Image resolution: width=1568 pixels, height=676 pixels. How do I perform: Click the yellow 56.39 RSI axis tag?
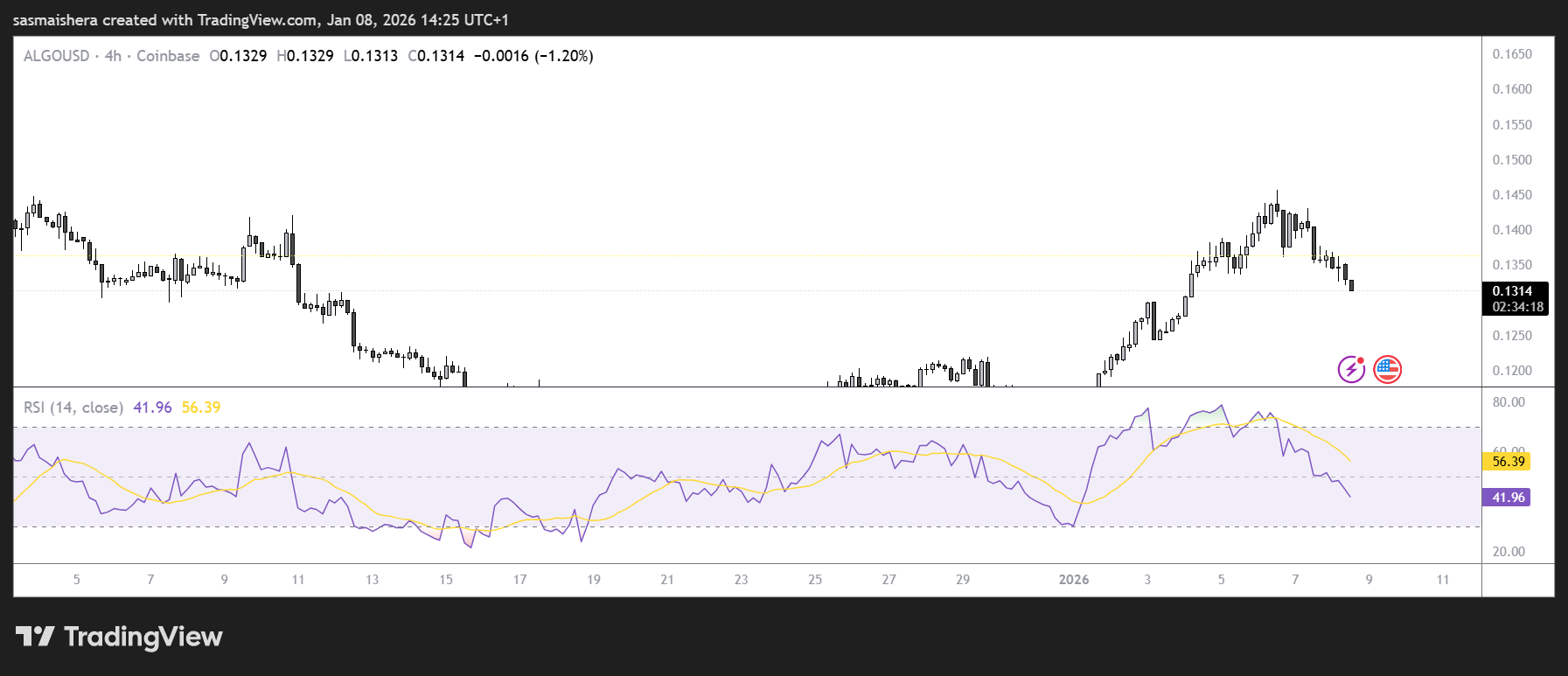[1506, 462]
